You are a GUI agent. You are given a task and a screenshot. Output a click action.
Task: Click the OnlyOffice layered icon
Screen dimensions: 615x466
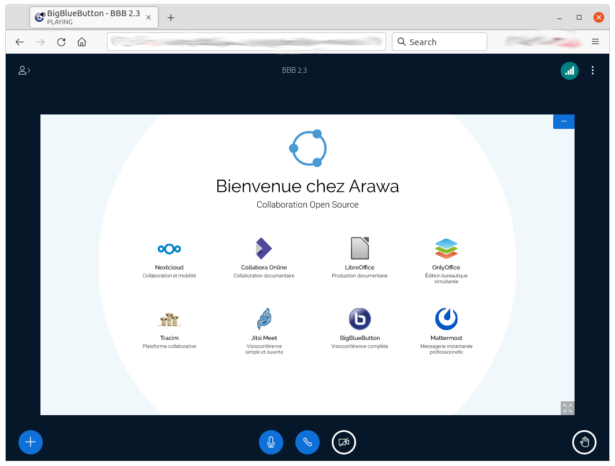(x=446, y=249)
